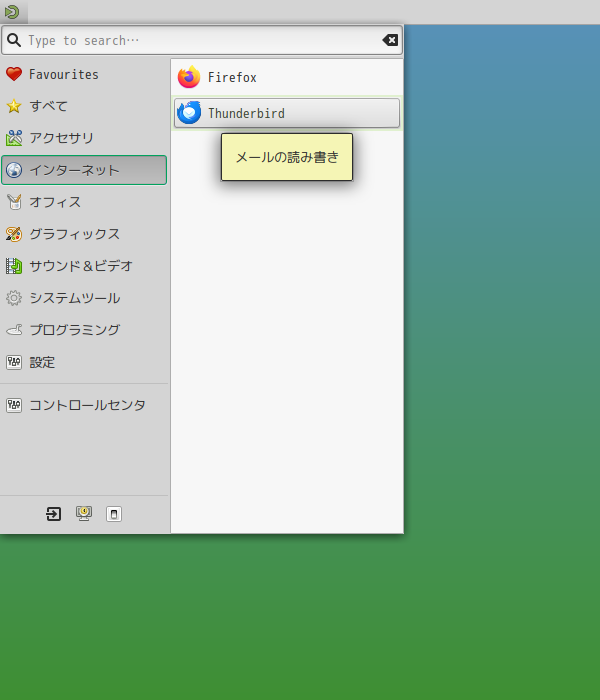Click the scissors アクセサリ icon
Image resolution: width=600 pixels, height=700 pixels.
pyautogui.click(x=14, y=138)
